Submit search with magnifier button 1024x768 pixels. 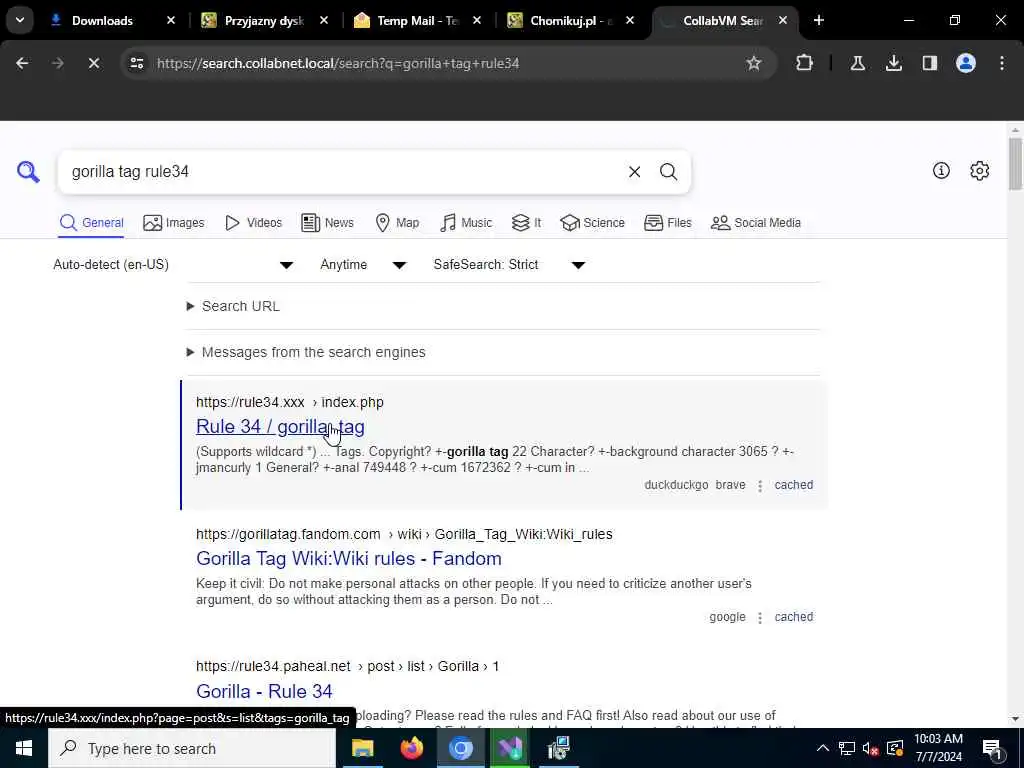(x=668, y=172)
